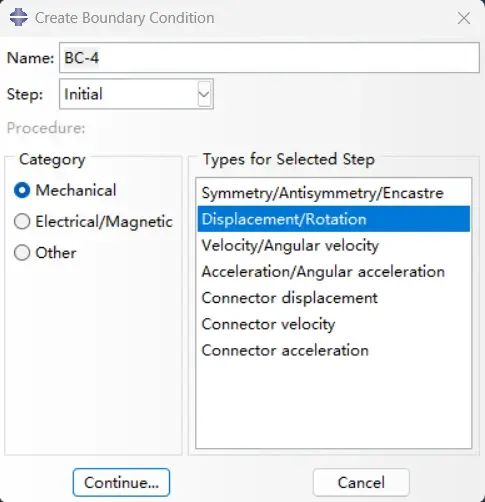485x502 pixels.
Task: Select the Mechanical category radio button
Action: tap(22, 190)
